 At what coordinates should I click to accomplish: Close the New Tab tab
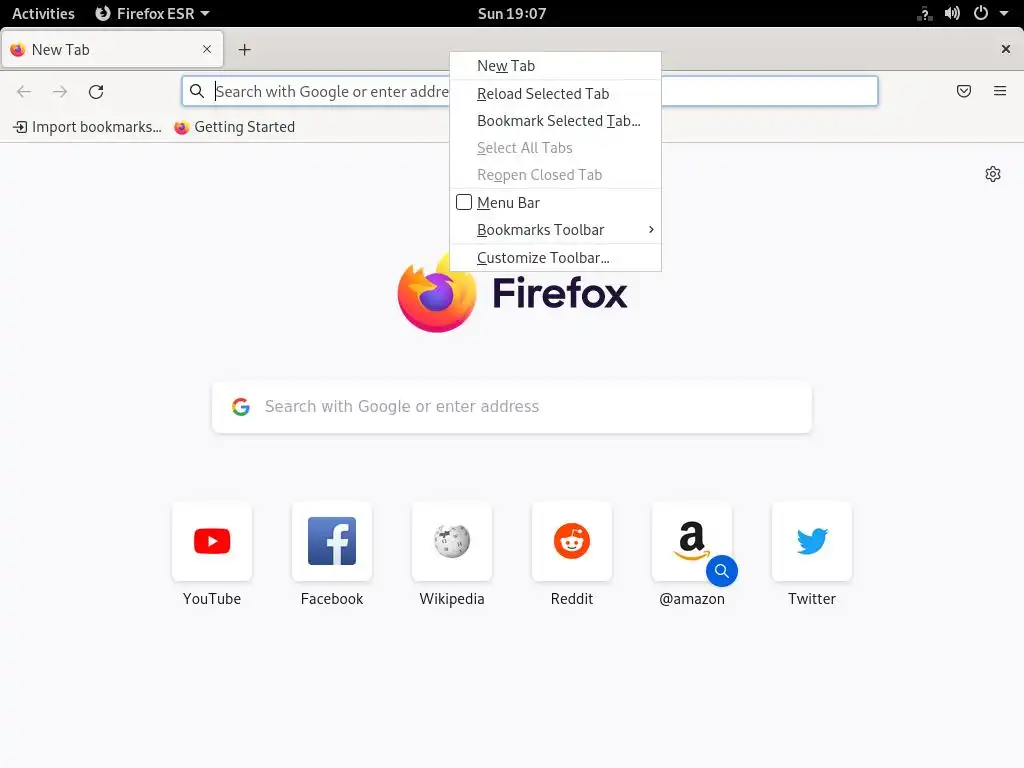[x=207, y=49]
